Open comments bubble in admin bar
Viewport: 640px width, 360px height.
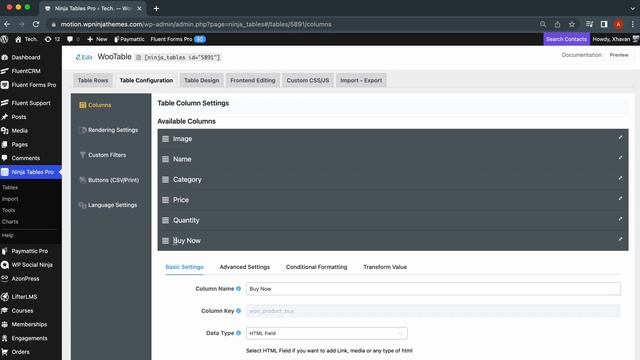coord(73,39)
